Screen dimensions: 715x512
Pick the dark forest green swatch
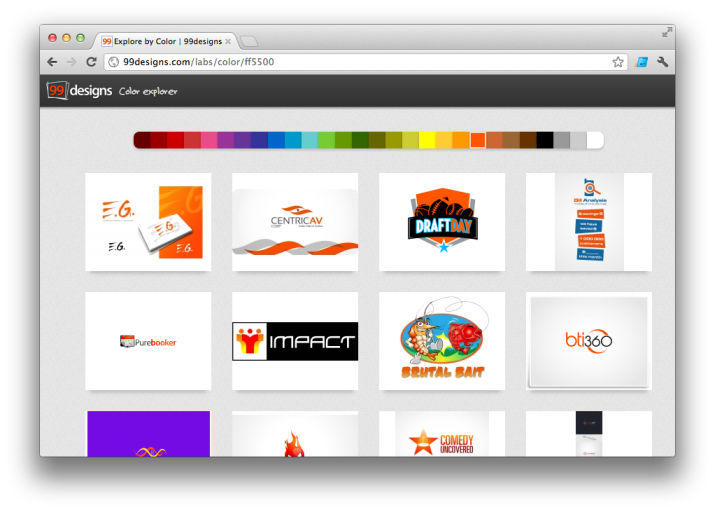360,140
